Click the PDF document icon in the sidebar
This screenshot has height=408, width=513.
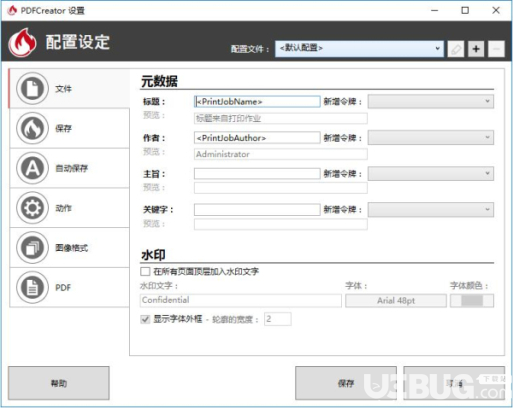click(x=32, y=287)
